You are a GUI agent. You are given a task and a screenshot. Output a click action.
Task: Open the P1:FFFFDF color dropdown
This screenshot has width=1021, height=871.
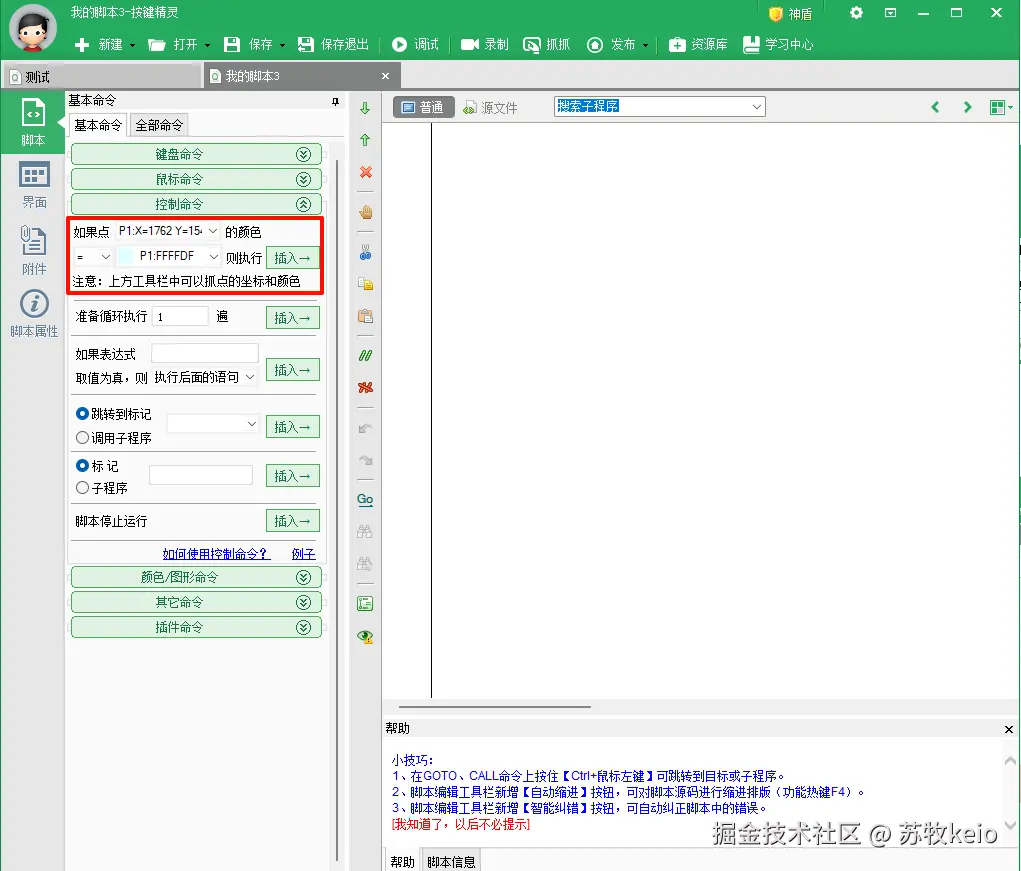[x=169, y=256]
